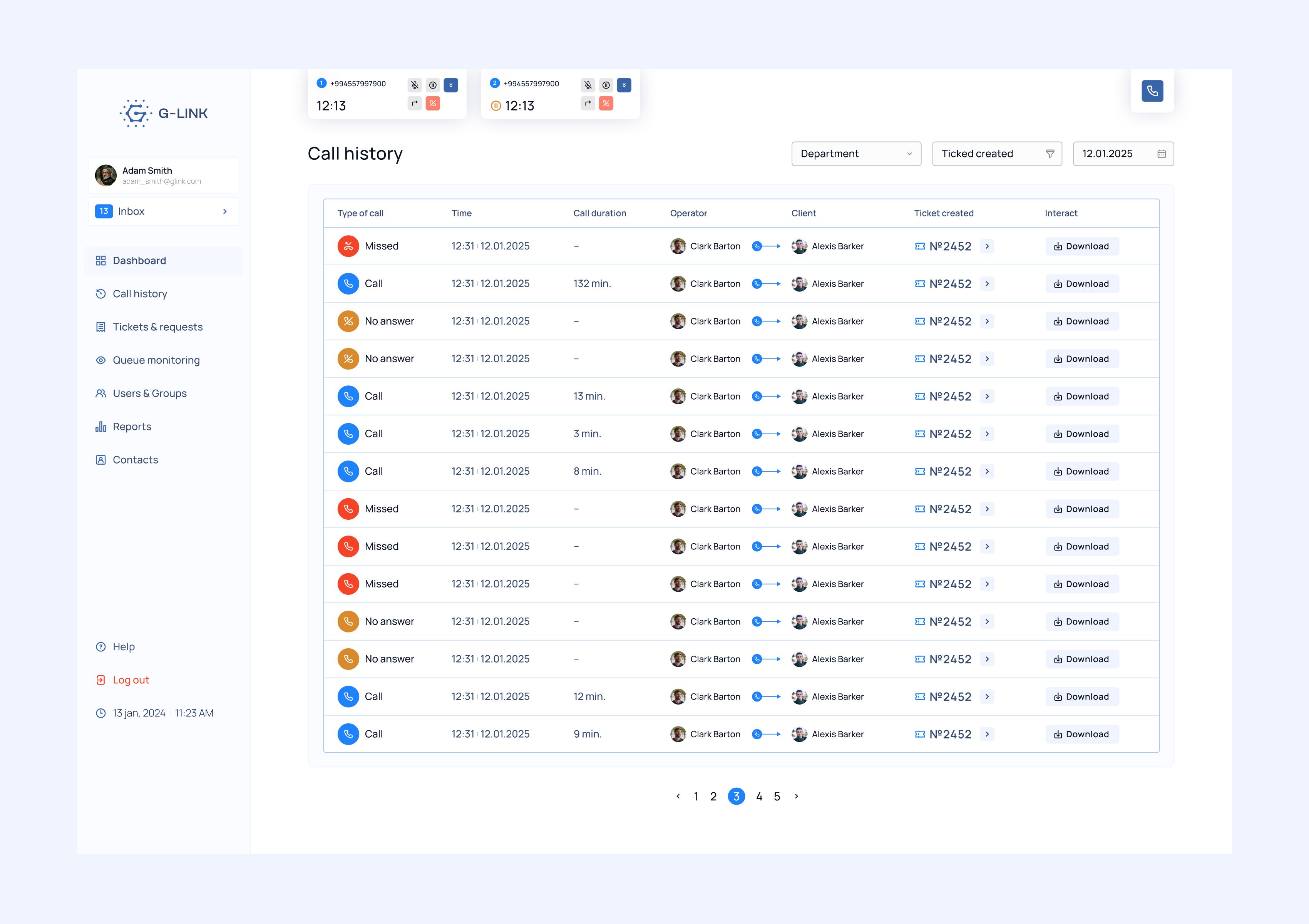The width and height of the screenshot is (1309, 924).
Task: Go to page 5 of call history
Action: pos(777,796)
